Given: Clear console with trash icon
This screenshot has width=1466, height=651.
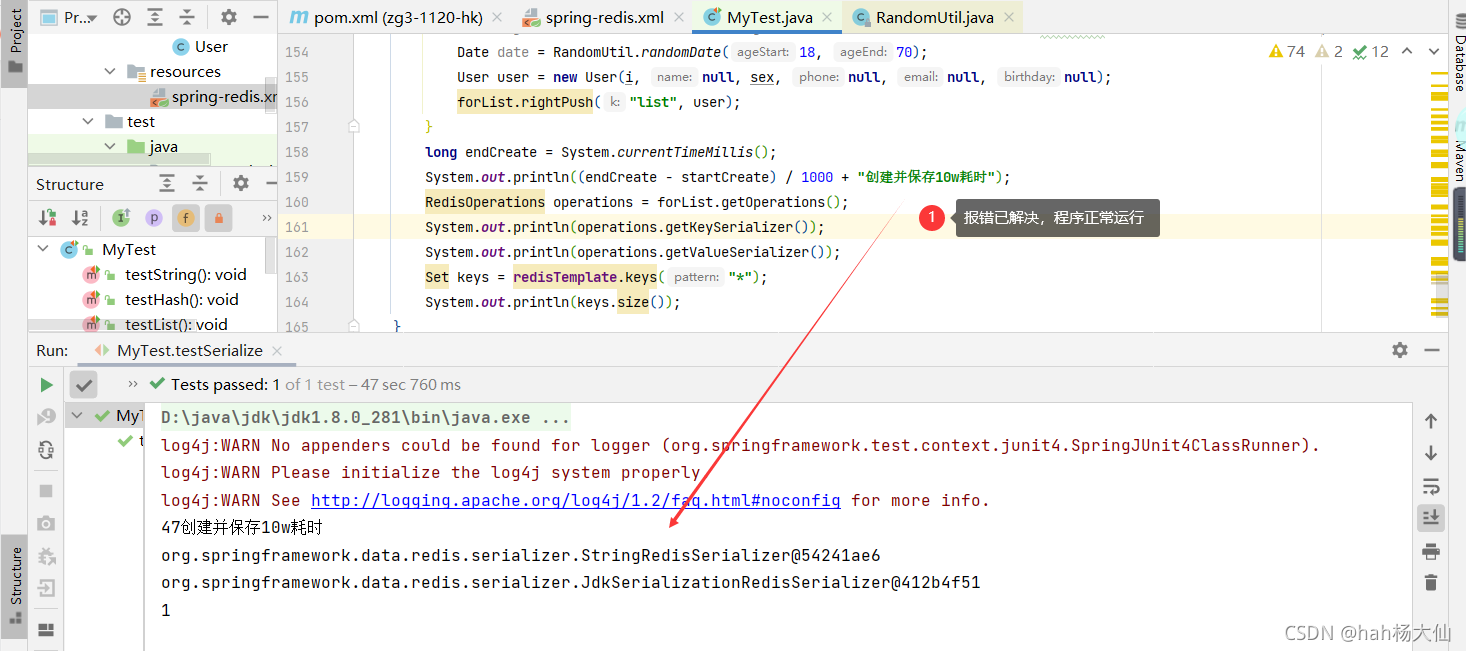Looking at the screenshot, I should [1431, 583].
